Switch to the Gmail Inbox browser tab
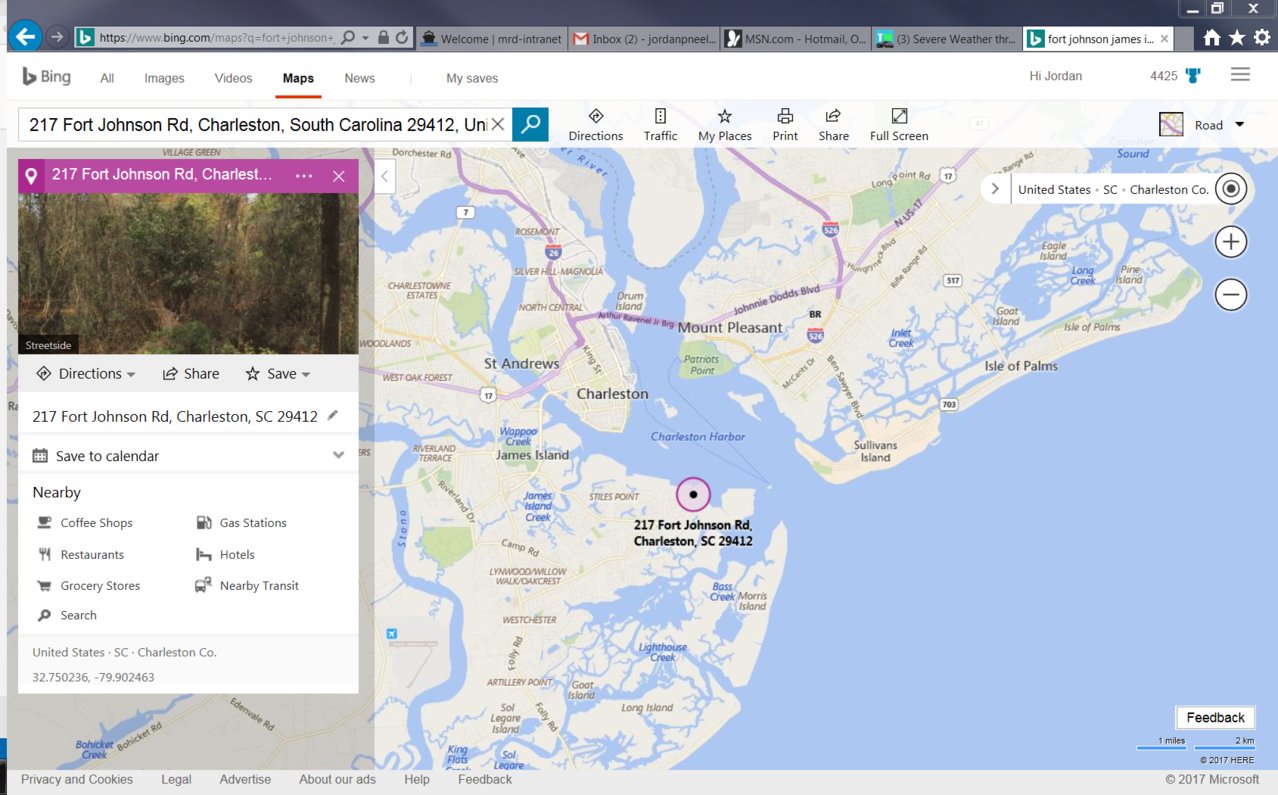 click(643, 39)
